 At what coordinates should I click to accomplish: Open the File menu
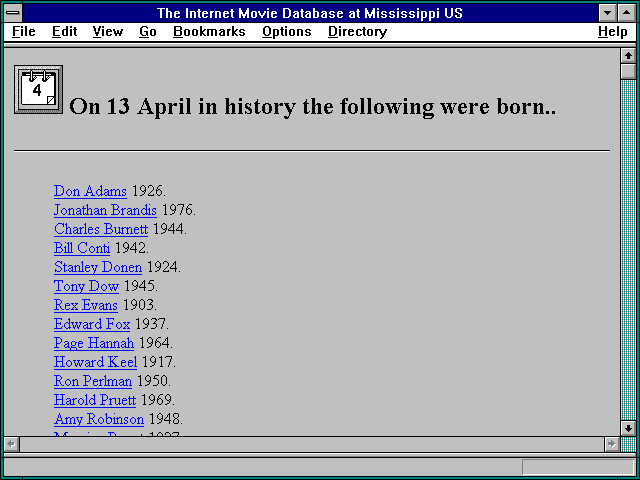tap(24, 31)
